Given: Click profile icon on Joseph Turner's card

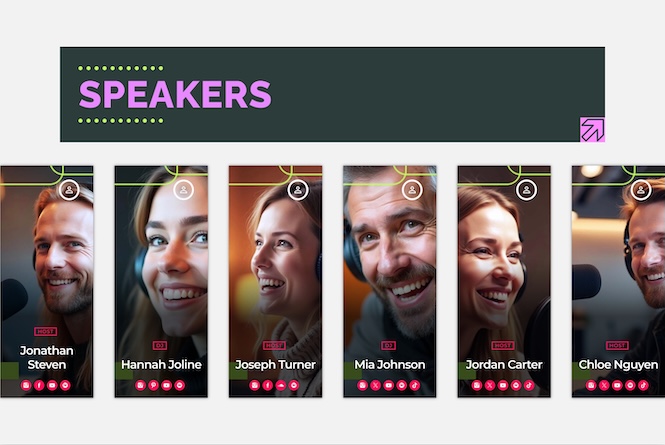Looking at the screenshot, I should pyautogui.click(x=298, y=190).
